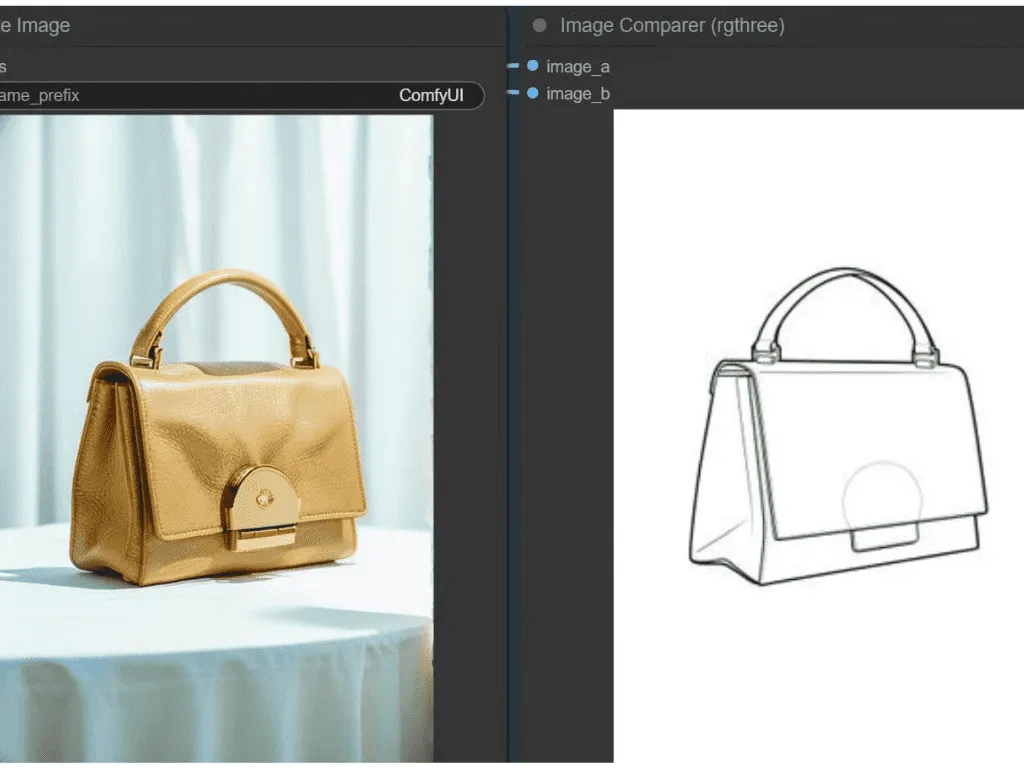Image resolution: width=1024 pixels, height=768 pixels.
Task: Click the leather handle in the handbag photo
Action: (226, 285)
